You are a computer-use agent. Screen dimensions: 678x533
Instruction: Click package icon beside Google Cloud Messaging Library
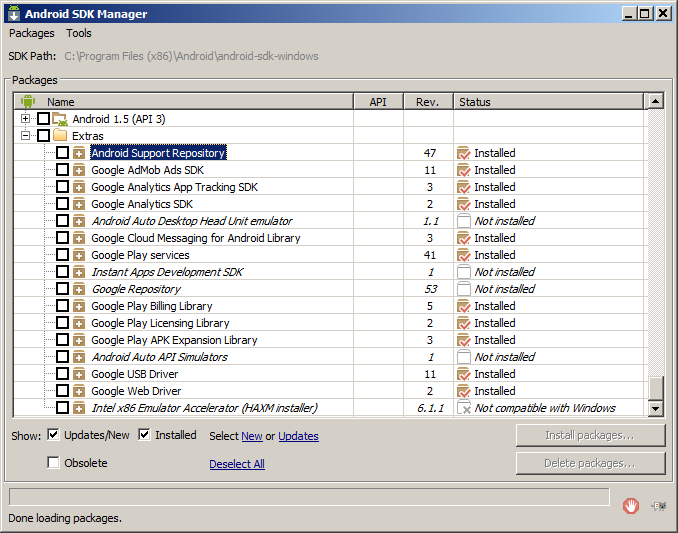coord(79,238)
